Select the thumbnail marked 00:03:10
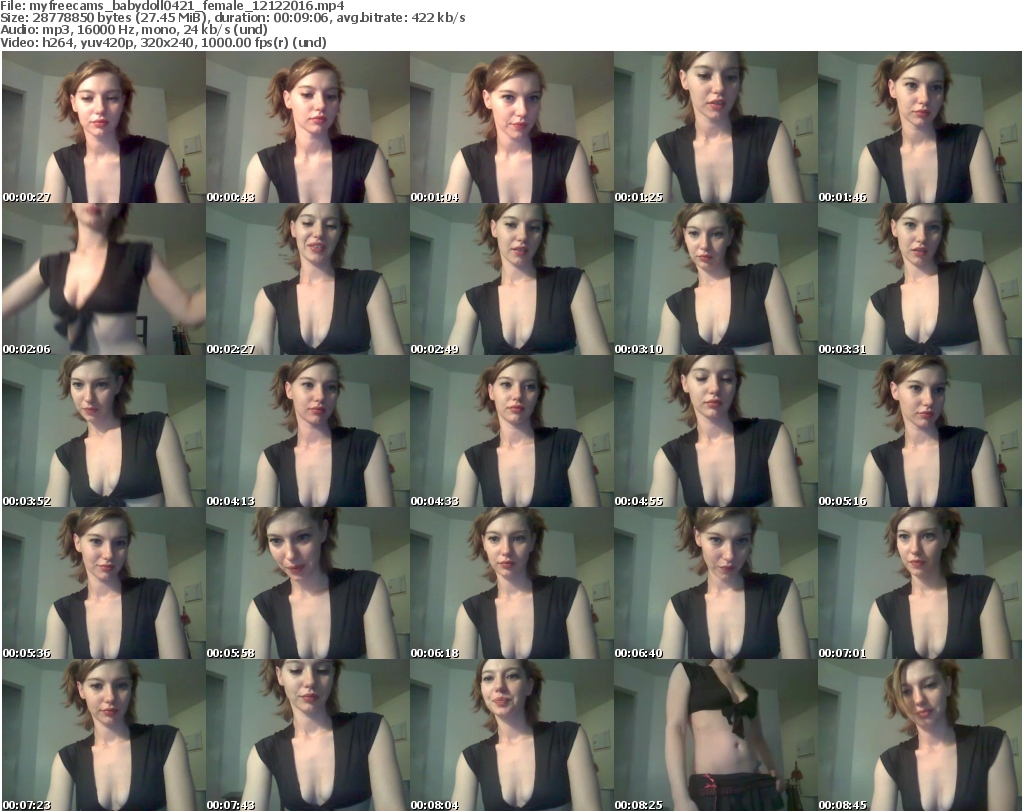 point(715,279)
